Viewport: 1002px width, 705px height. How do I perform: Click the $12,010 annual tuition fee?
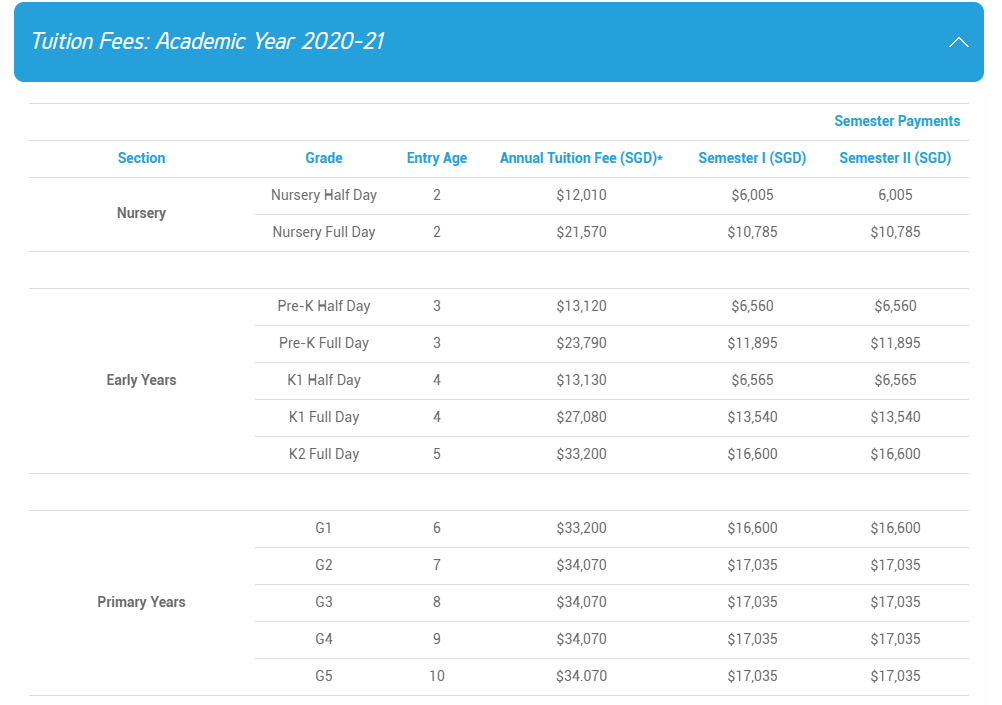(x=581, y=195)
